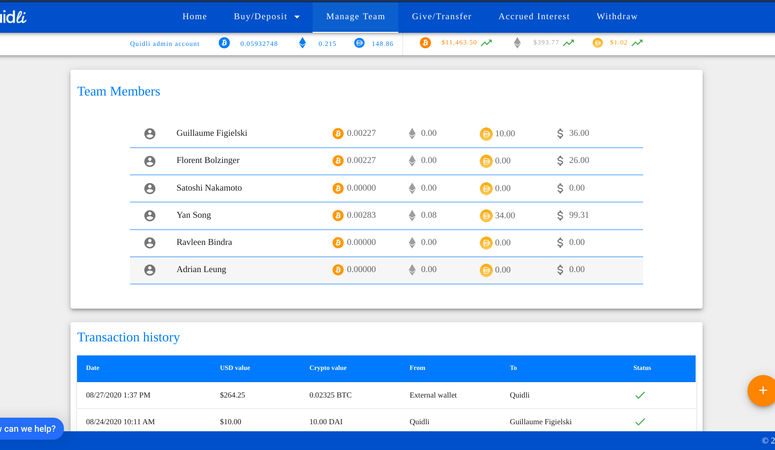The width and height of the screenshot is (775, 450).
Task: Click the 10.00 DAI crypto value
Action: click(x=326, y=422)
